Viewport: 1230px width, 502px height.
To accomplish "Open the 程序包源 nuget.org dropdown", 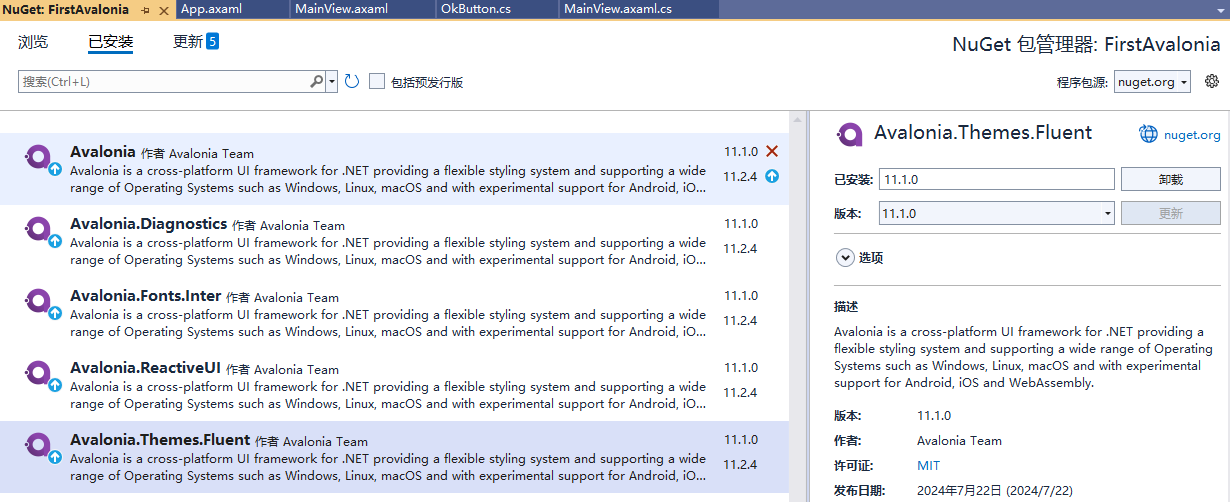I will click(1152, 82).
